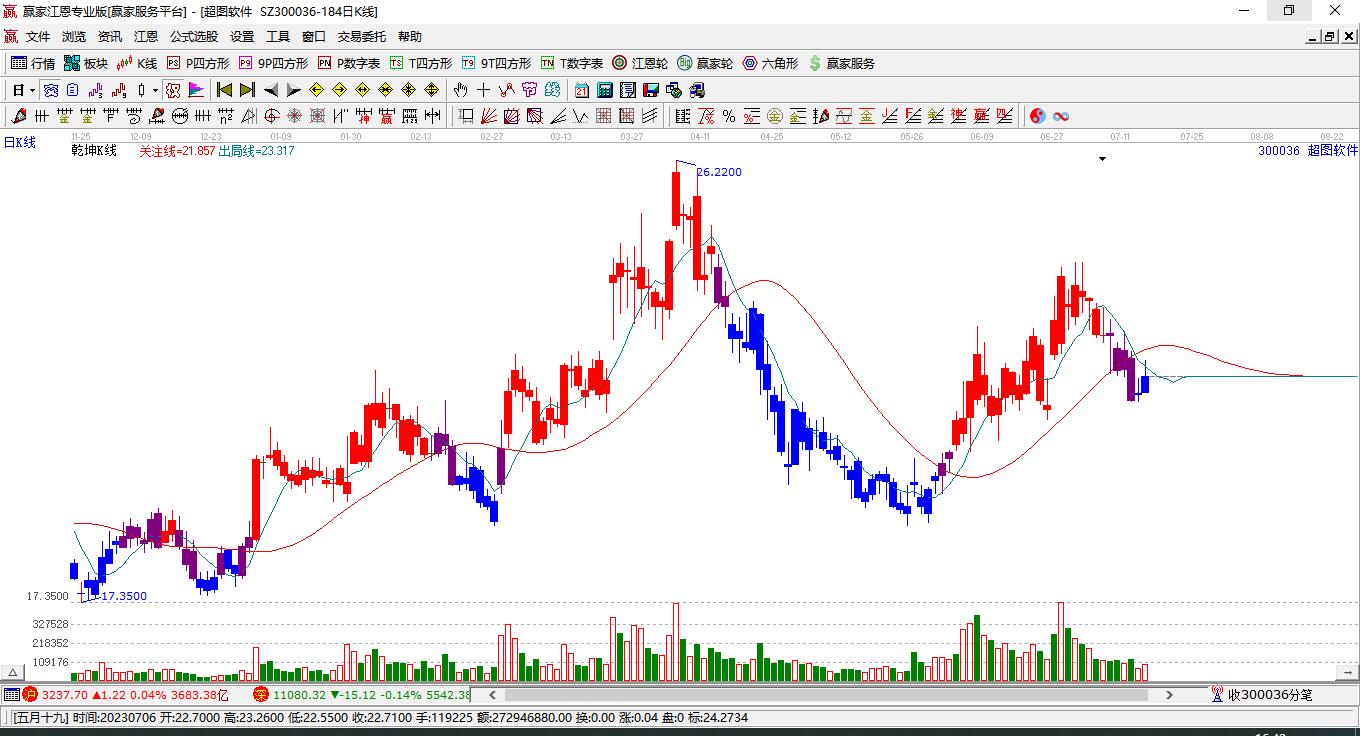This screenshot has width=1360, height=736.
Task: Click the blue infinity loop icon
Action: [x=1061, y=116]
